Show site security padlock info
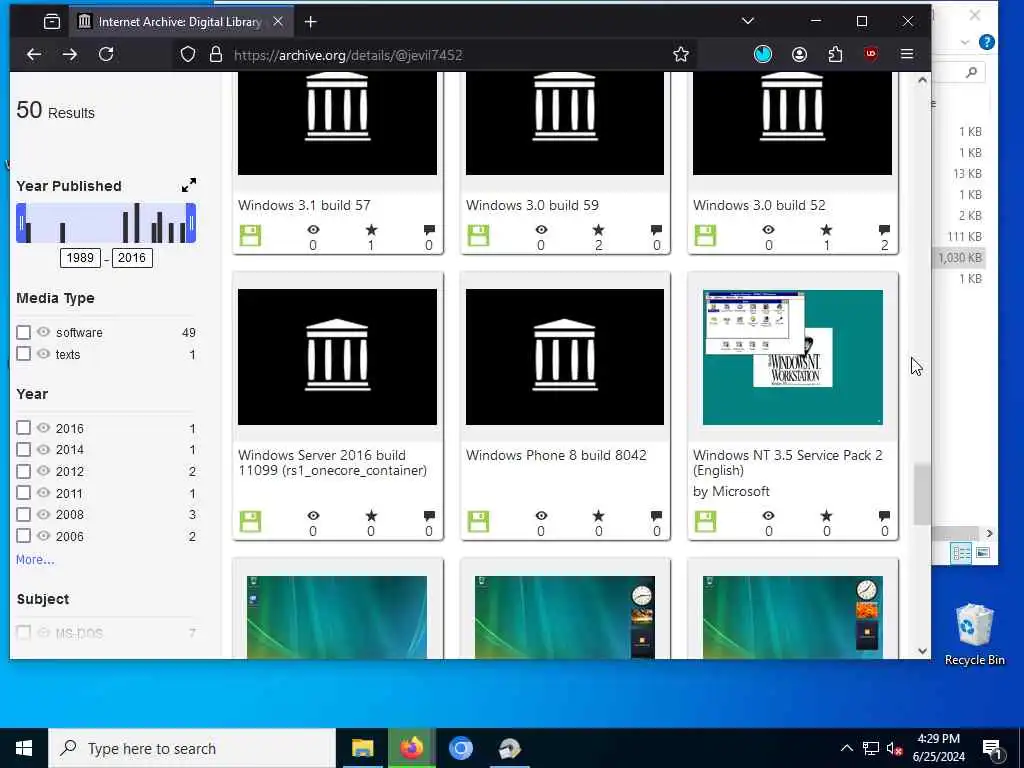Image resolution: width=1024 pixels, height=768 pixels. pos(216,55)
